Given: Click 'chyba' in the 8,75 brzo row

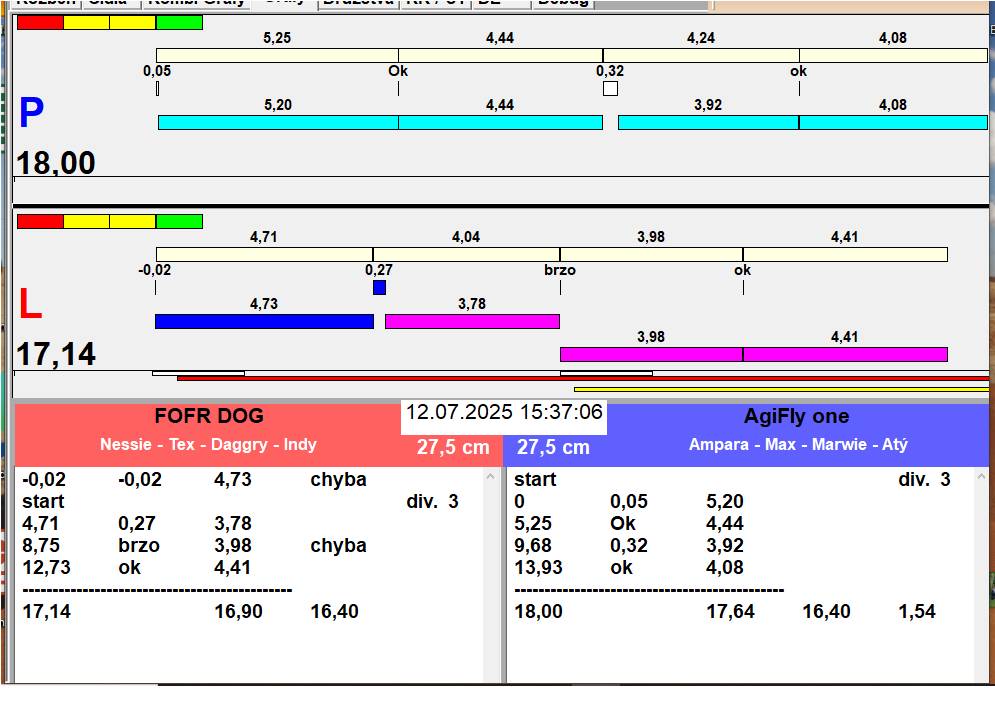Looking at the screenshot, I should [x=338, y=546].
